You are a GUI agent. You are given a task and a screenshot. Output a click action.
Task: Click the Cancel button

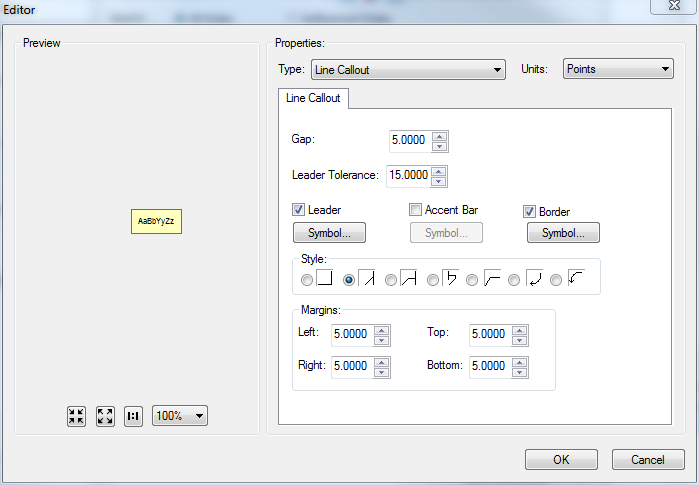648,460
